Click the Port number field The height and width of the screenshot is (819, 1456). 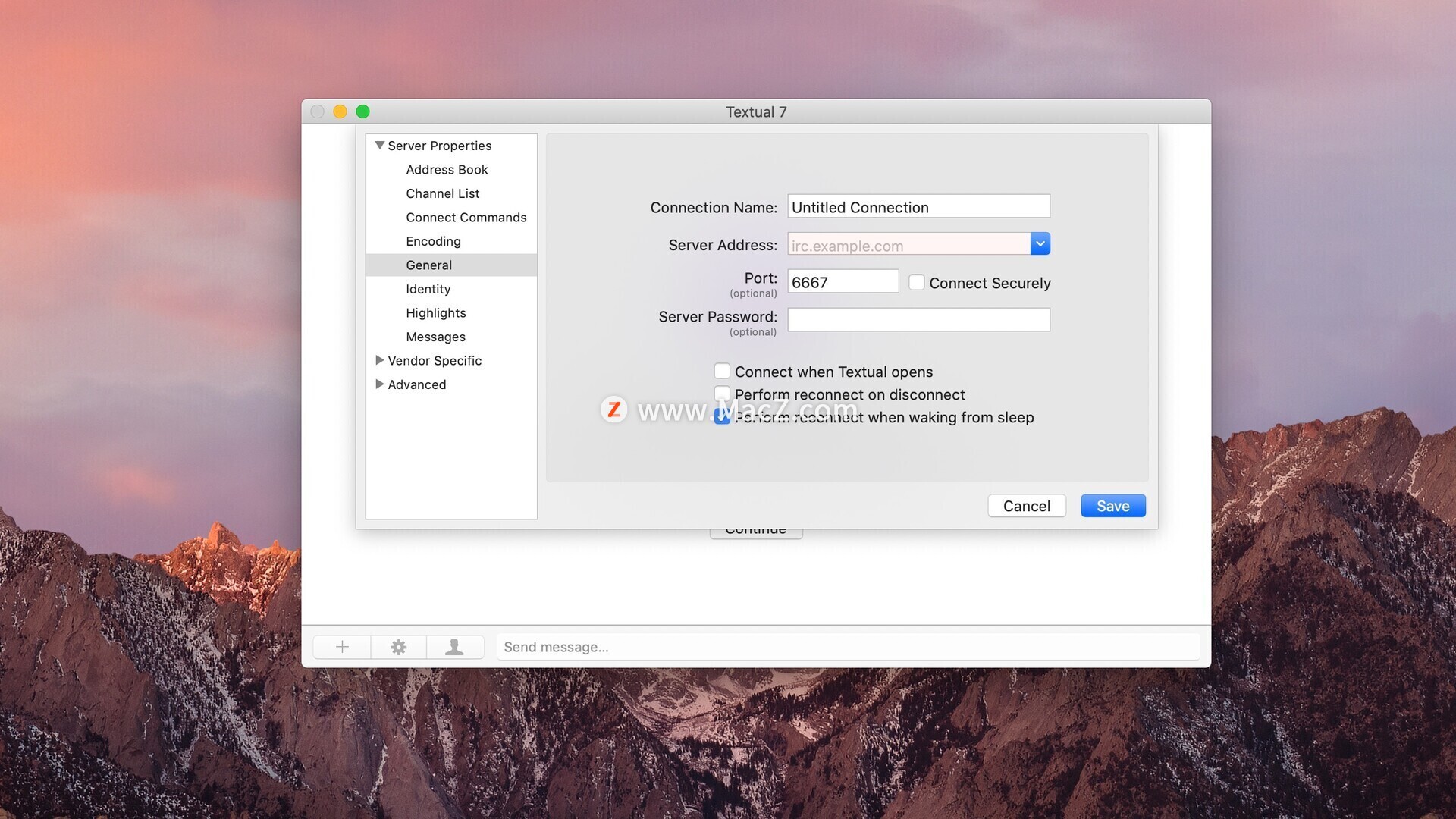pos(843,281)
